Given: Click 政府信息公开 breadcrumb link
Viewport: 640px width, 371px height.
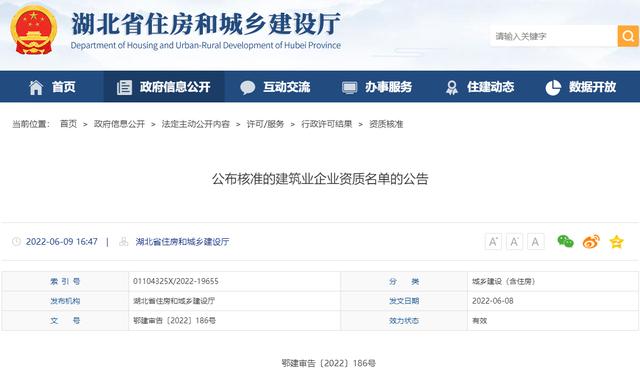Looking at the screenshot, I should tap(119, 124).
